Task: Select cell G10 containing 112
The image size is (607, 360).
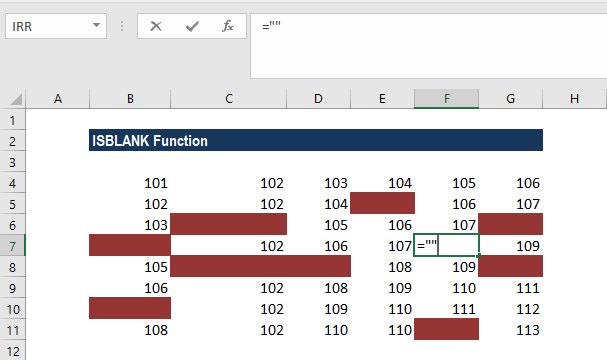Action: [x=511, y=309]
